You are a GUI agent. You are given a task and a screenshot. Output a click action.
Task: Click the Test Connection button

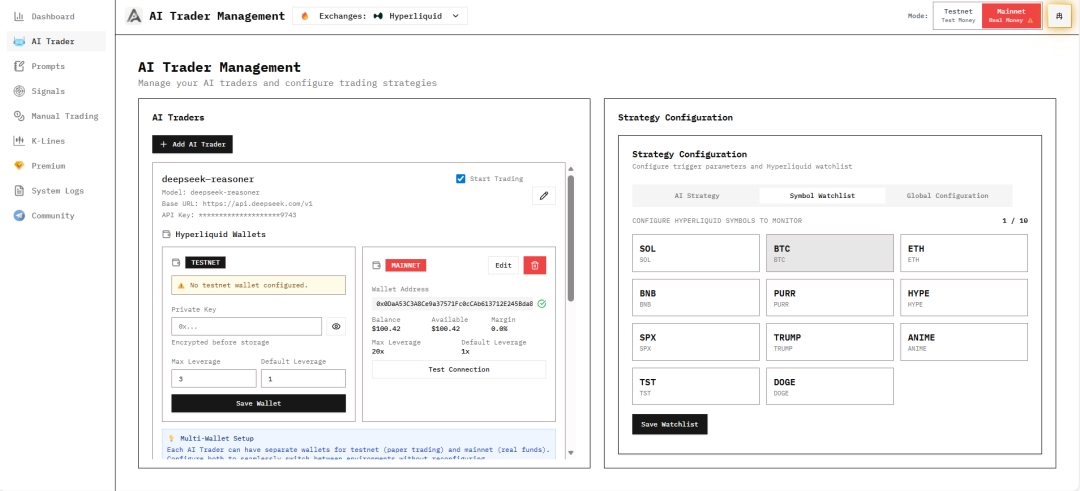459,369
